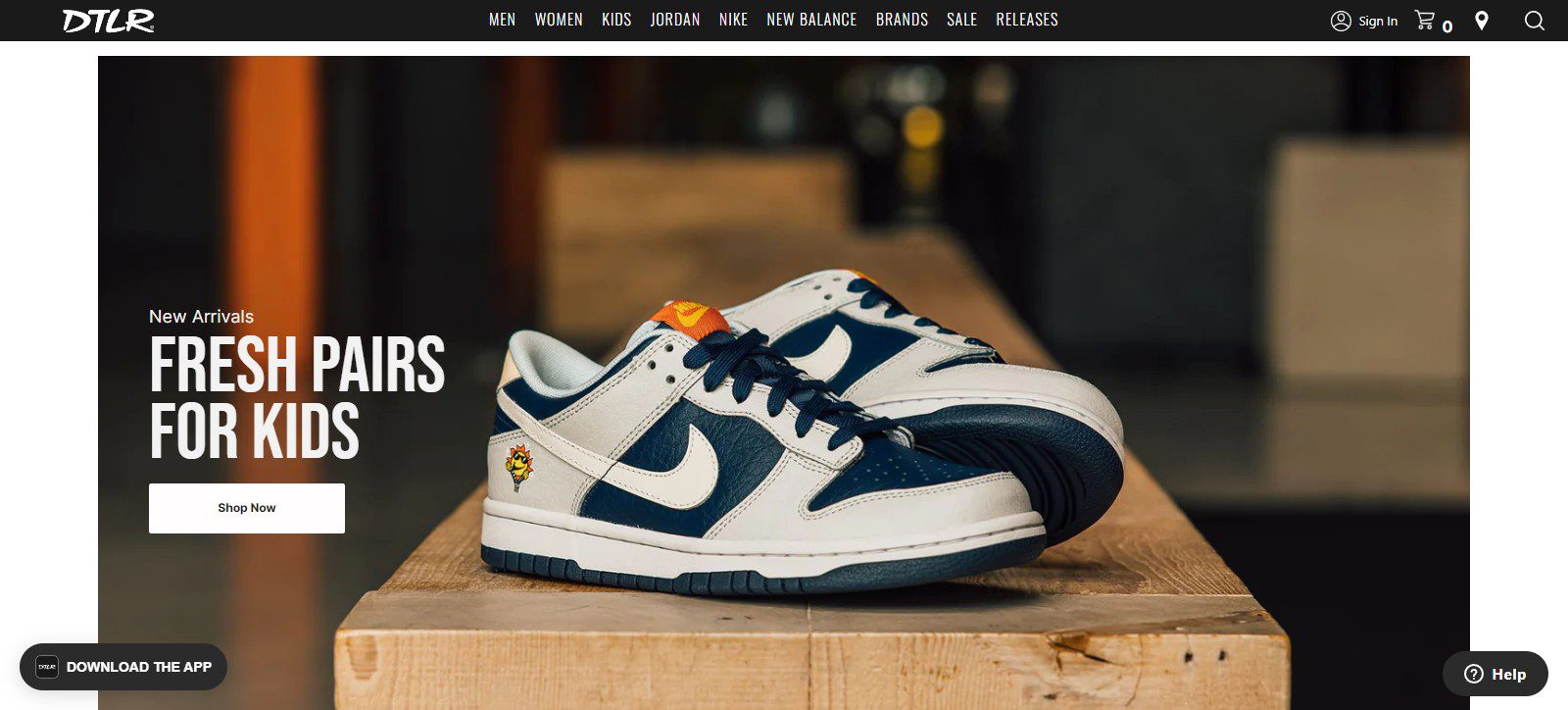
Task: Open the MEN menu
Action: tap(502, 20)
